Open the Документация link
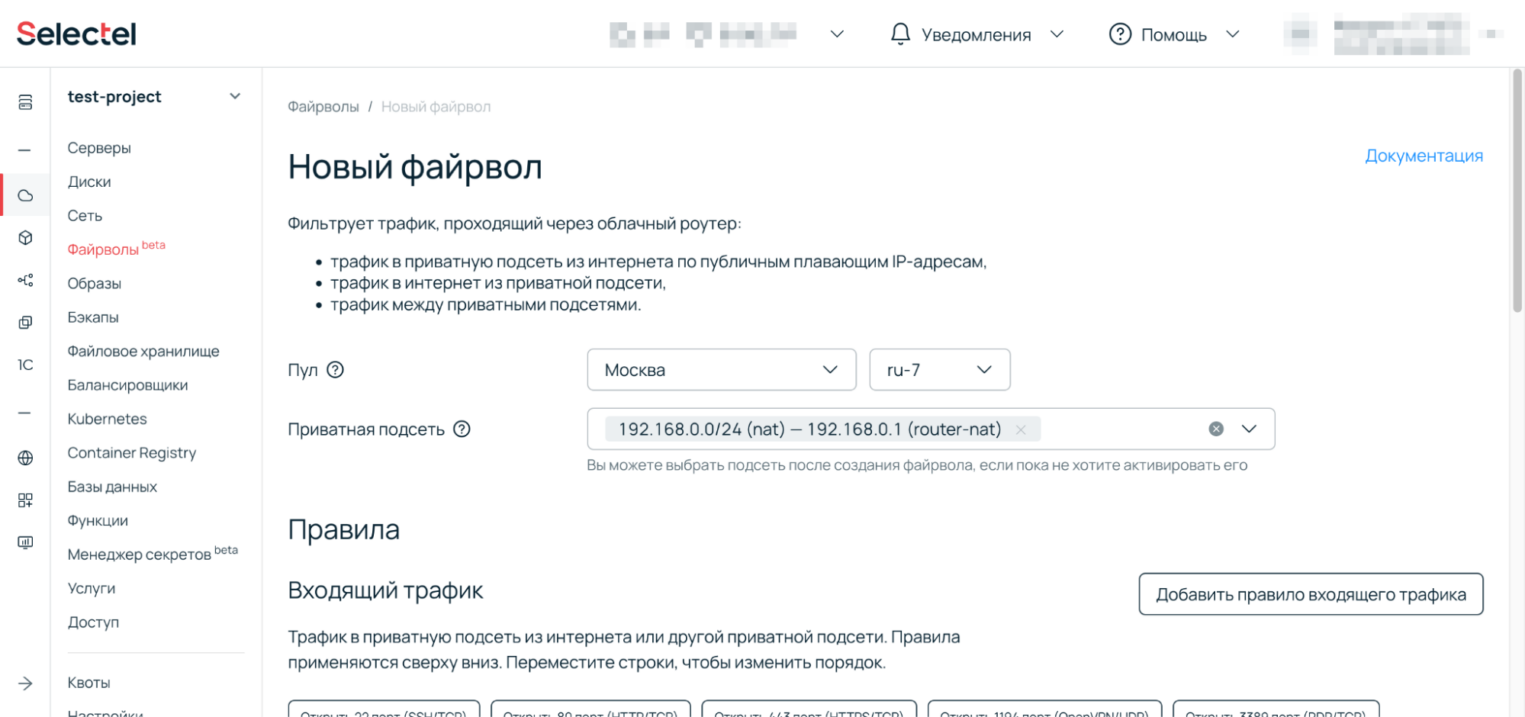The image size is (1525, 717). (x=1424, y=155)
